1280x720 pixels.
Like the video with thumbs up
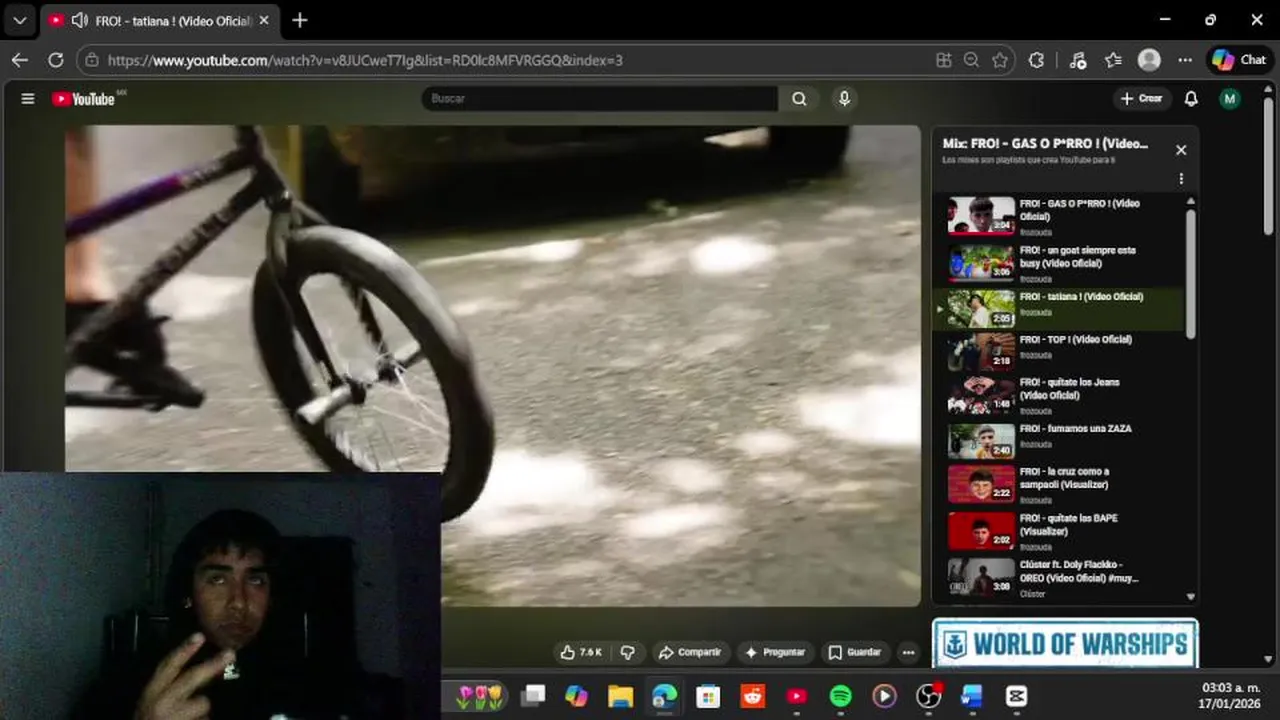(580, 652)
